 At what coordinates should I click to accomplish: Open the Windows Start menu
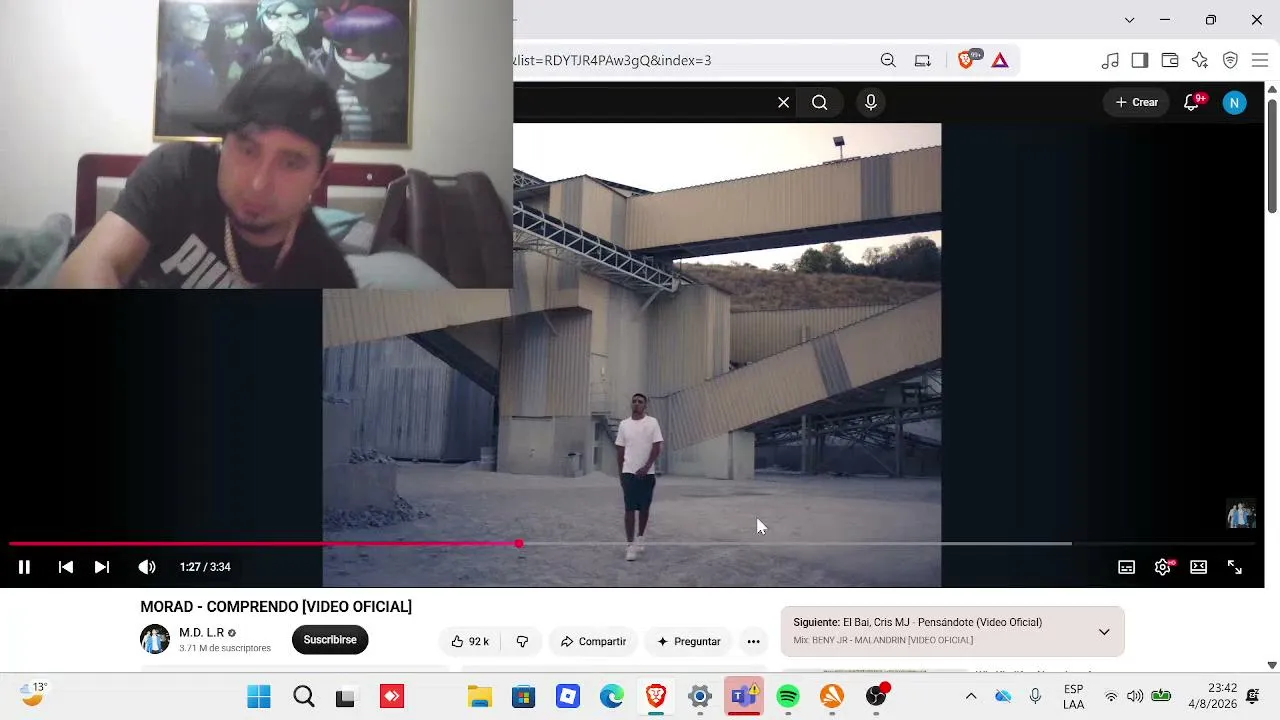(x=259, y=696)
